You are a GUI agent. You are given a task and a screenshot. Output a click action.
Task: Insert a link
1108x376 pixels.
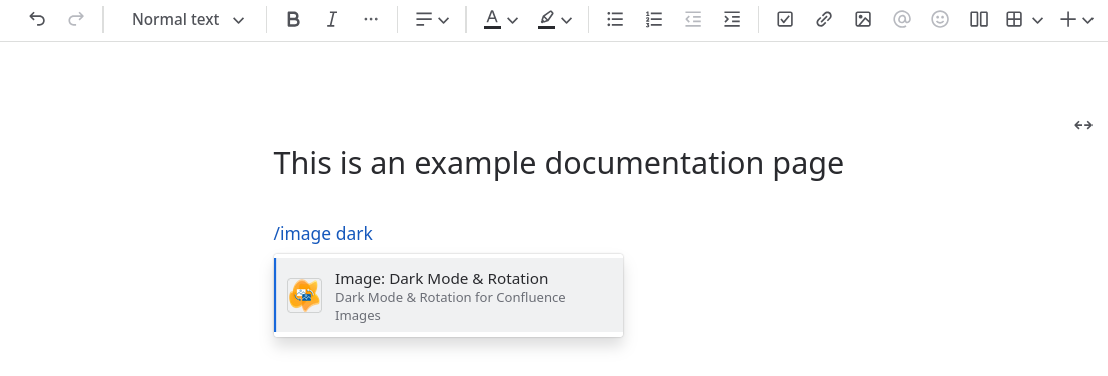pyautogui.click(x=823, y=20)
